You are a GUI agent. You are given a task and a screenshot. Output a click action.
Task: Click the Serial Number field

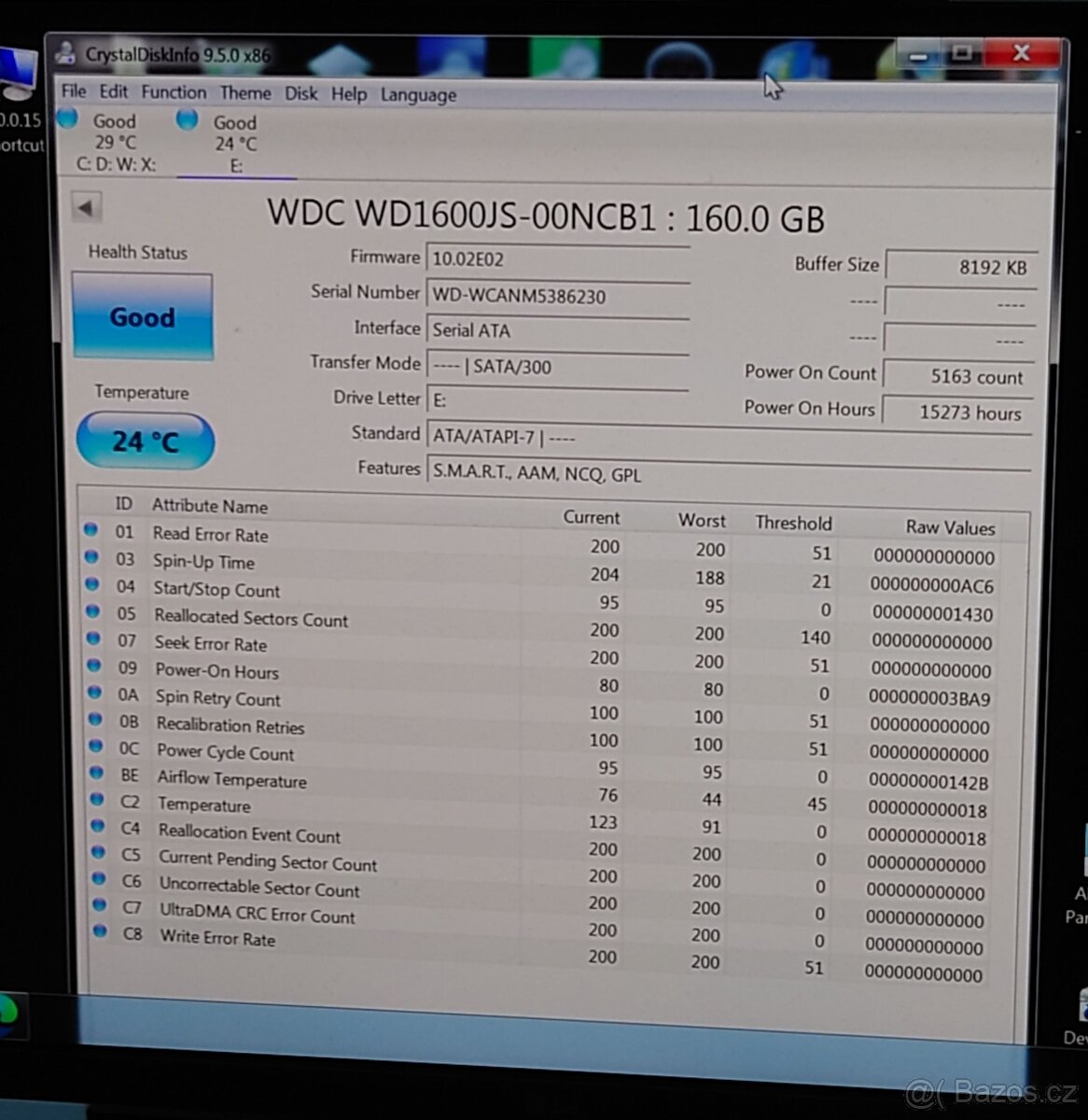tap(557, 296)
